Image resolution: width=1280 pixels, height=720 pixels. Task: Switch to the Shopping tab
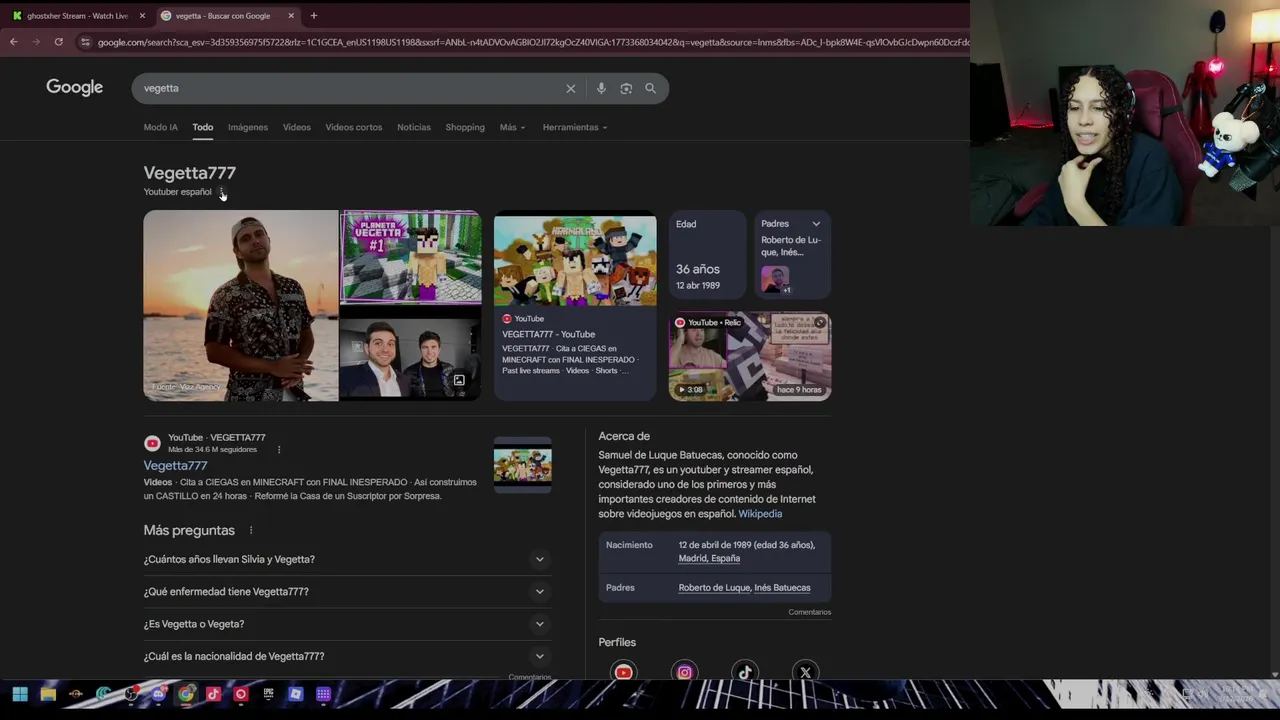coord(465,127)
